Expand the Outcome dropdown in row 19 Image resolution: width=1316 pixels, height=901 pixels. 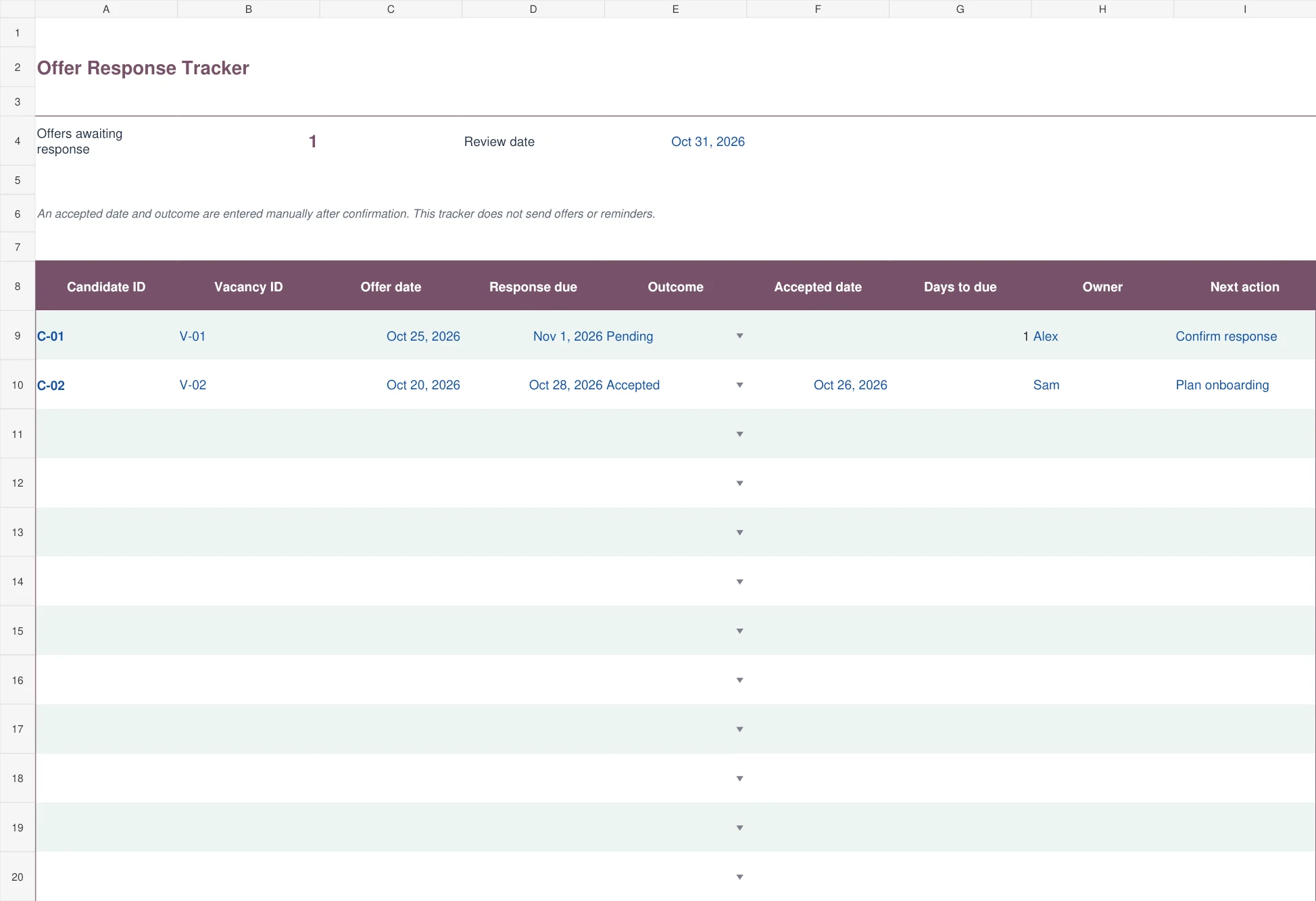click(739, 828)
